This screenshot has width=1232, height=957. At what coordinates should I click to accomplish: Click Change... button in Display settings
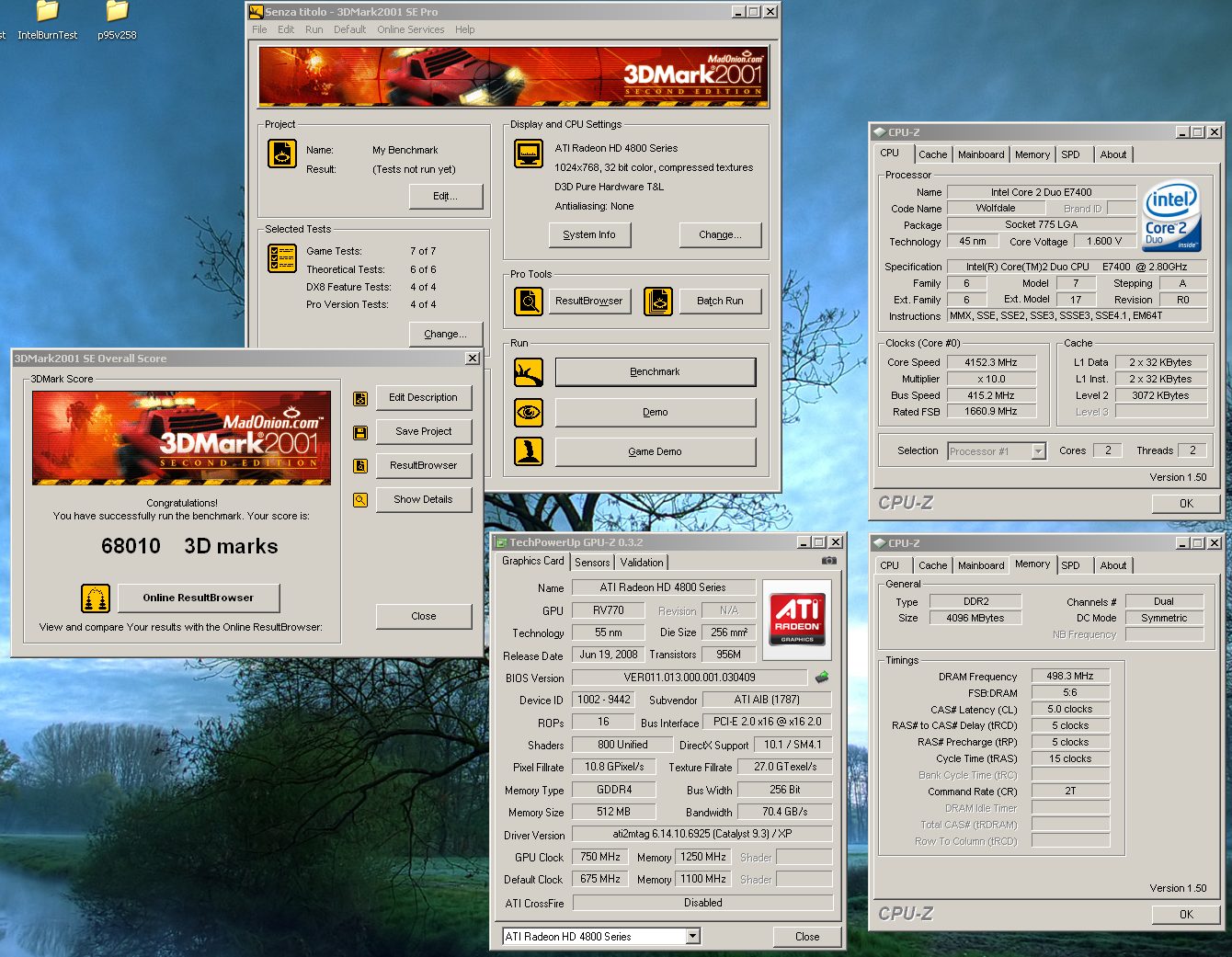click(x=720, y=234)
